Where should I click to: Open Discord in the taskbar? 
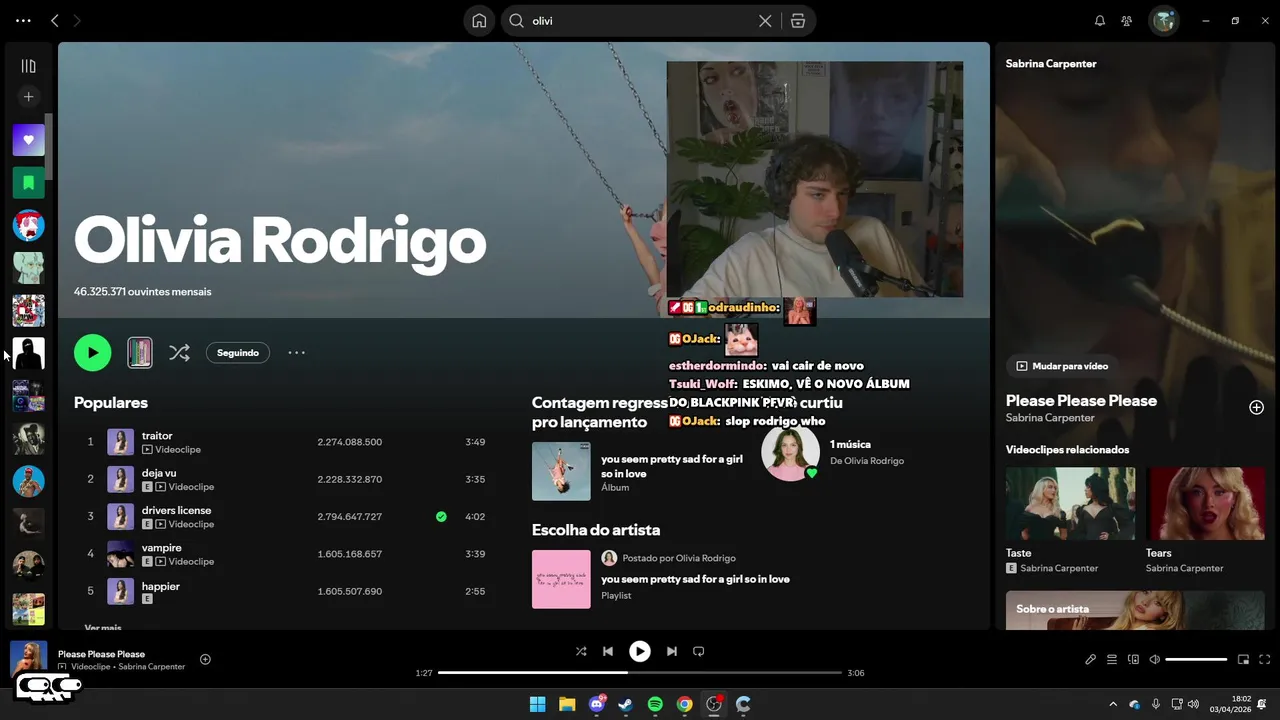(x=597, y=704)
